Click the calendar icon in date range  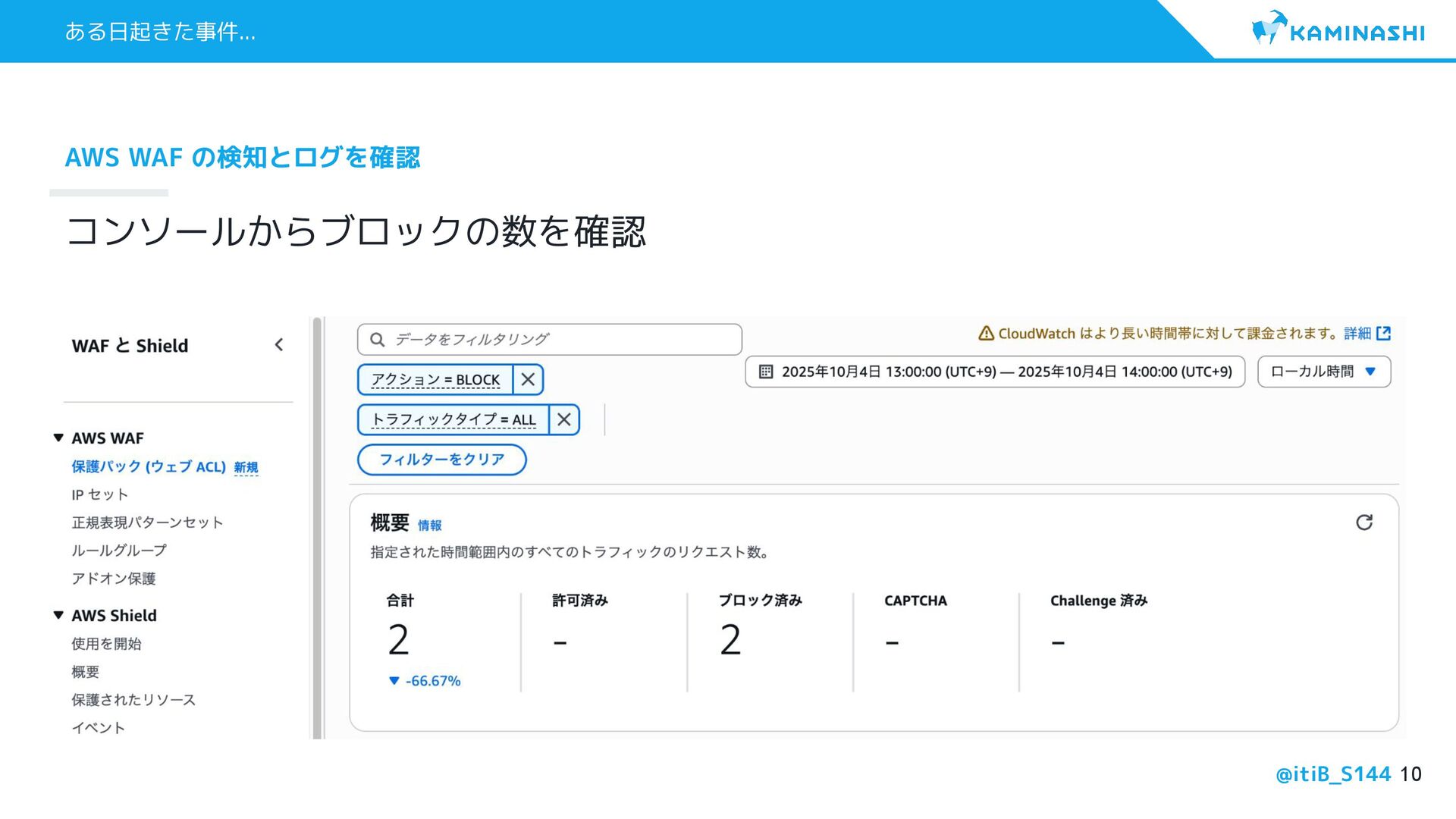(x=766, y=372)
